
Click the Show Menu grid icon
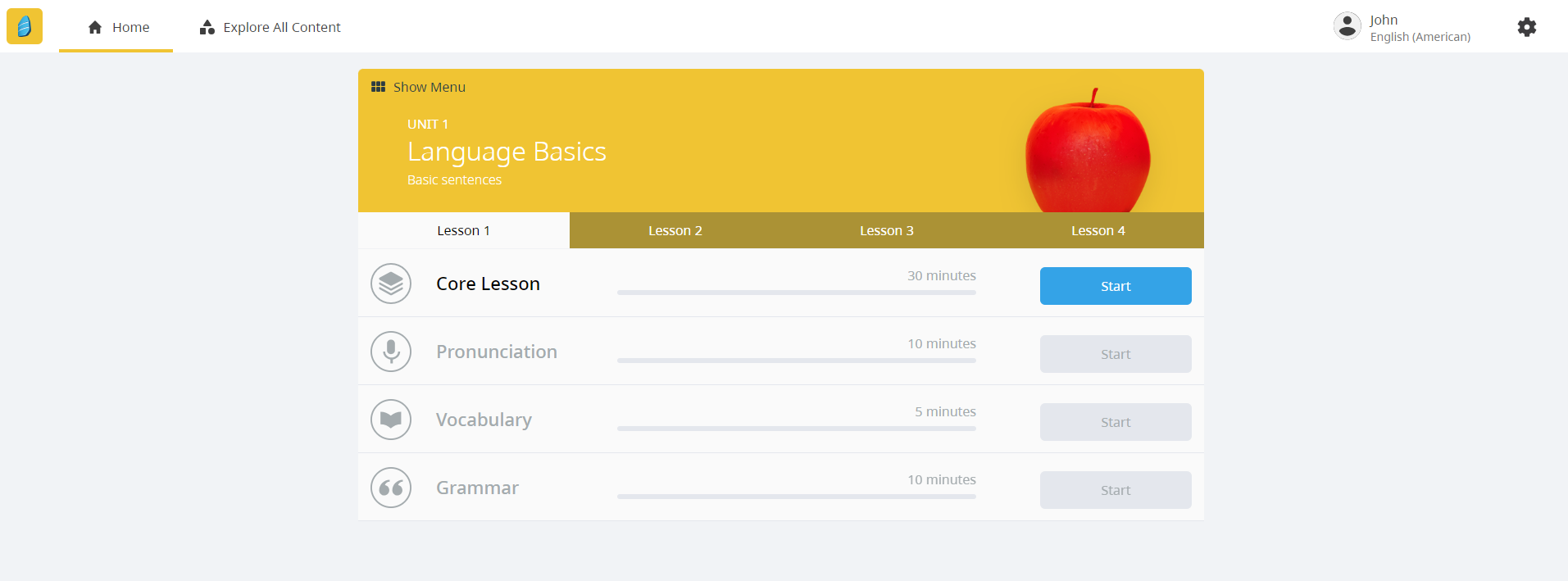click(378, 87)
